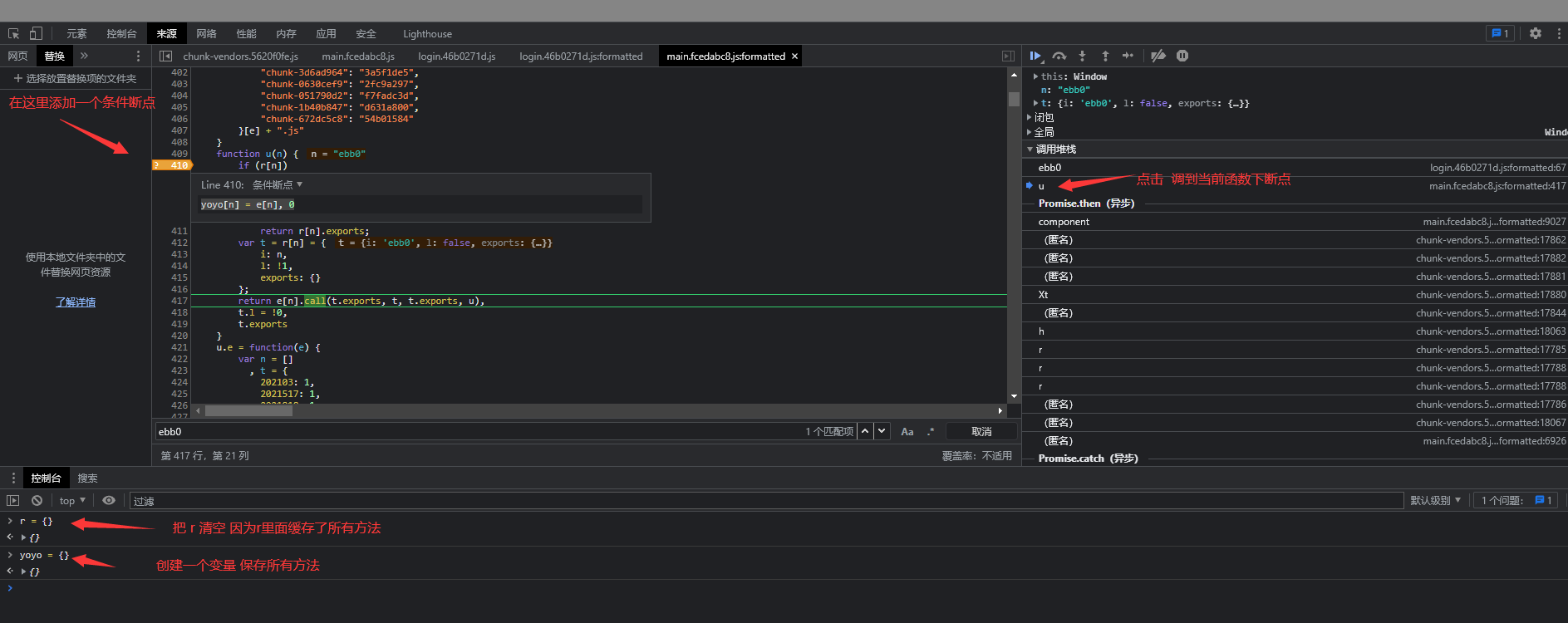Resume script execution

(x=1035, y=56)
